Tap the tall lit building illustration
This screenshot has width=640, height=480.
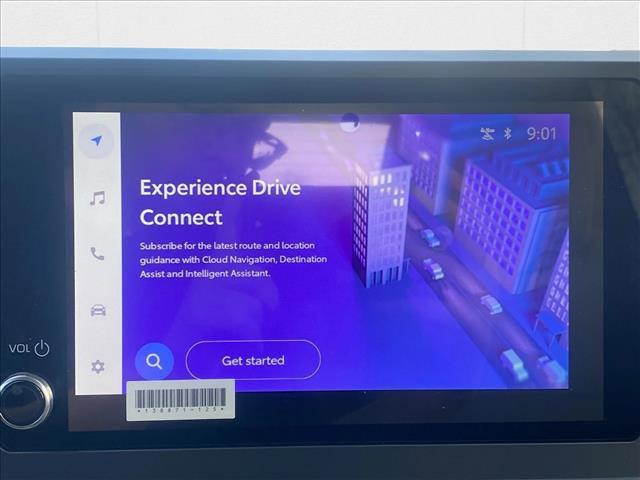click(379, 220)
